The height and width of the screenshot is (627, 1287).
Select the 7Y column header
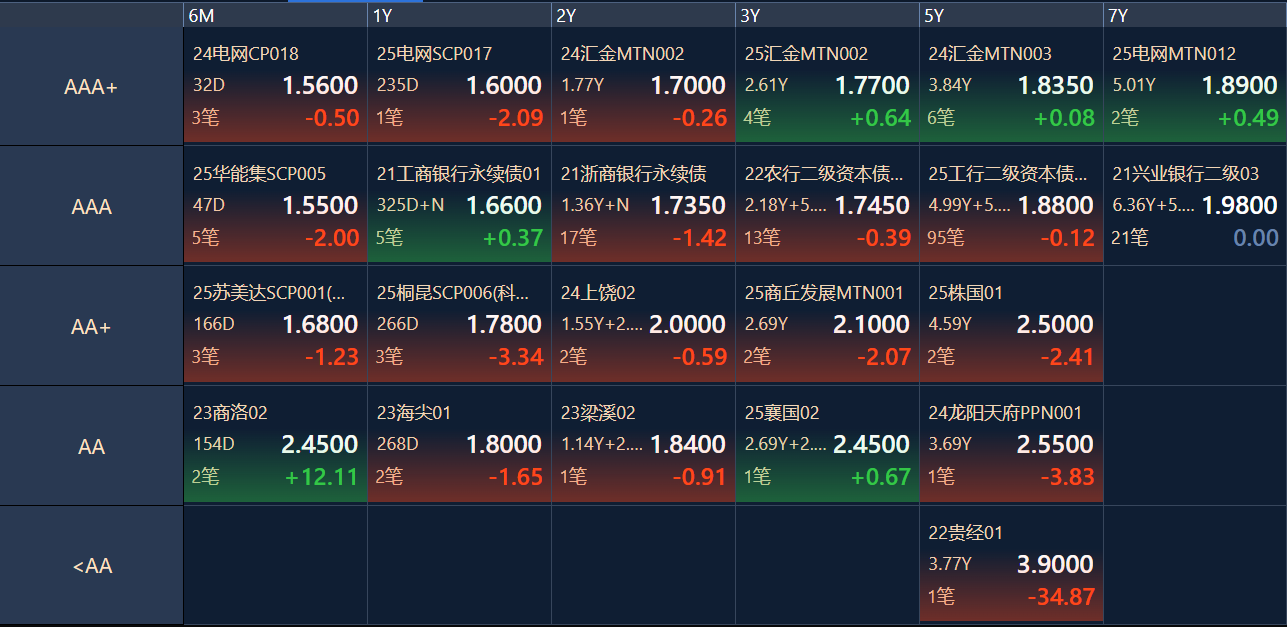click(1195, 15)
